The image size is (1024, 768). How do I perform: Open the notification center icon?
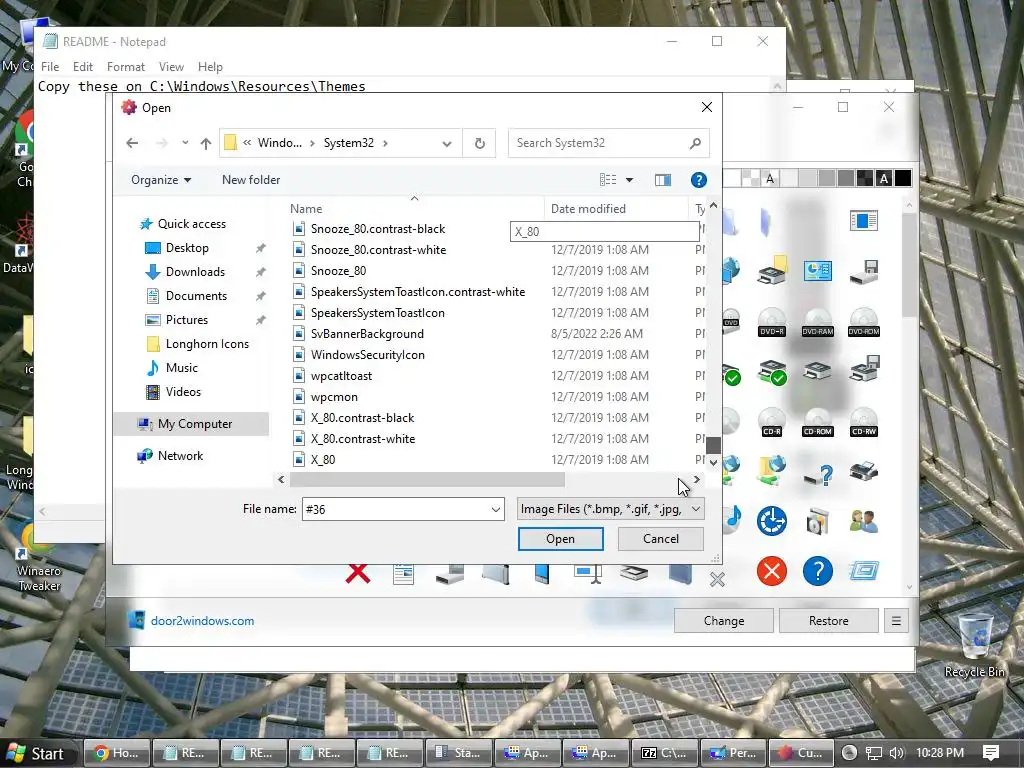point(990,753)
